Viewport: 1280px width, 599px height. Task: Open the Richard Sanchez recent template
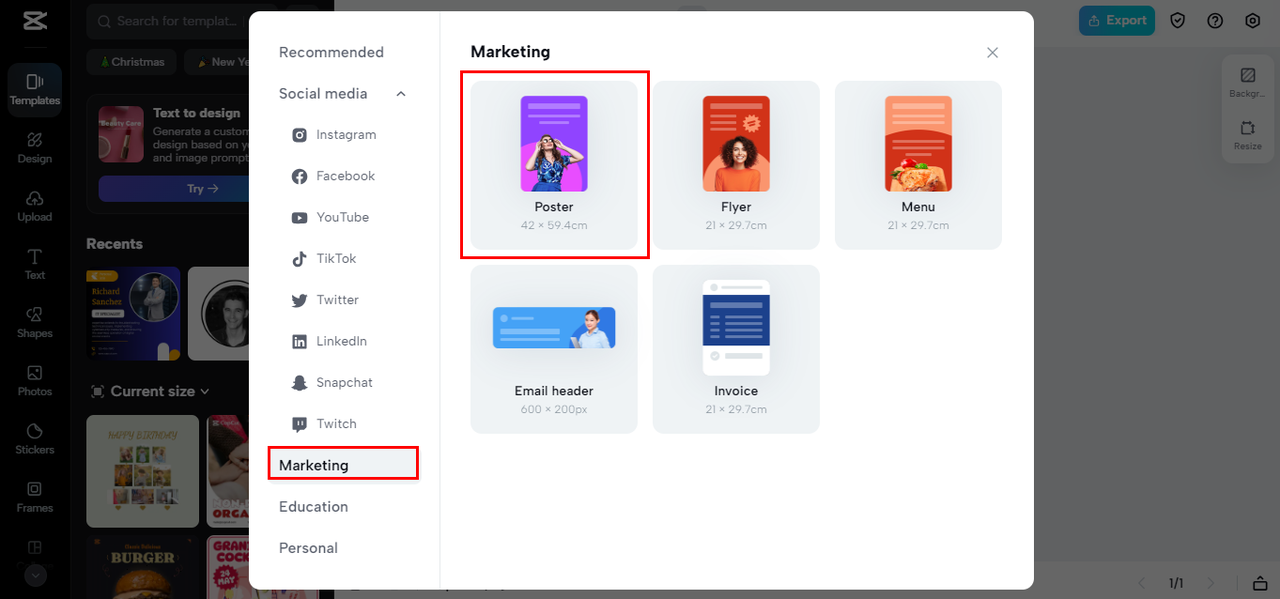click(133, 313)
